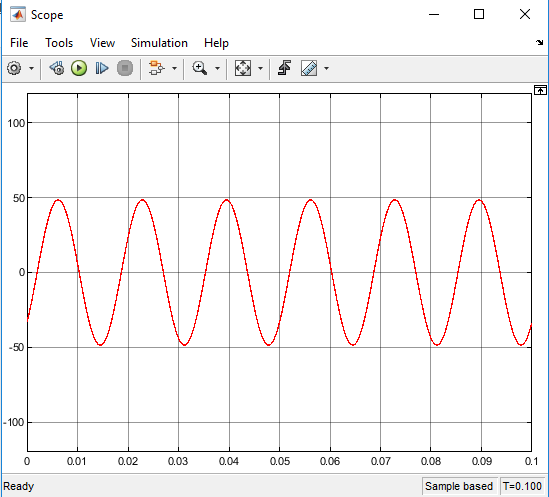Expand the dropdown beside Cursor Measurements ruler
The width and height of the screenshot is (549, 497).
point(326,68)
